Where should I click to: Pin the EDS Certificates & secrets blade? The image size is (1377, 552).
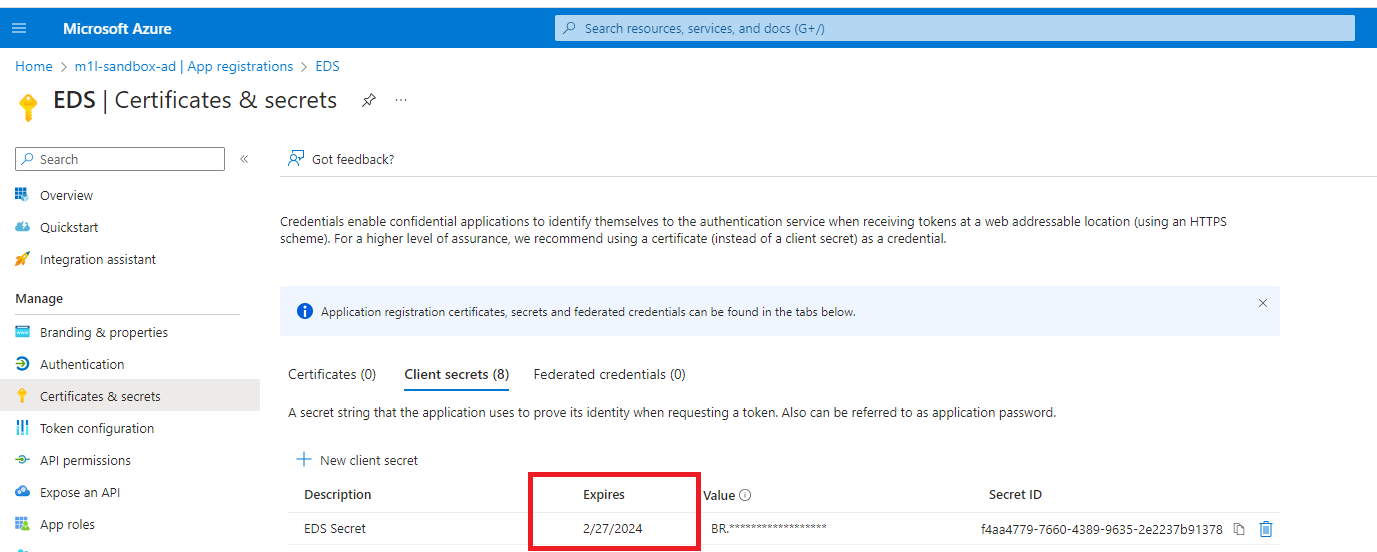(369, 100)
